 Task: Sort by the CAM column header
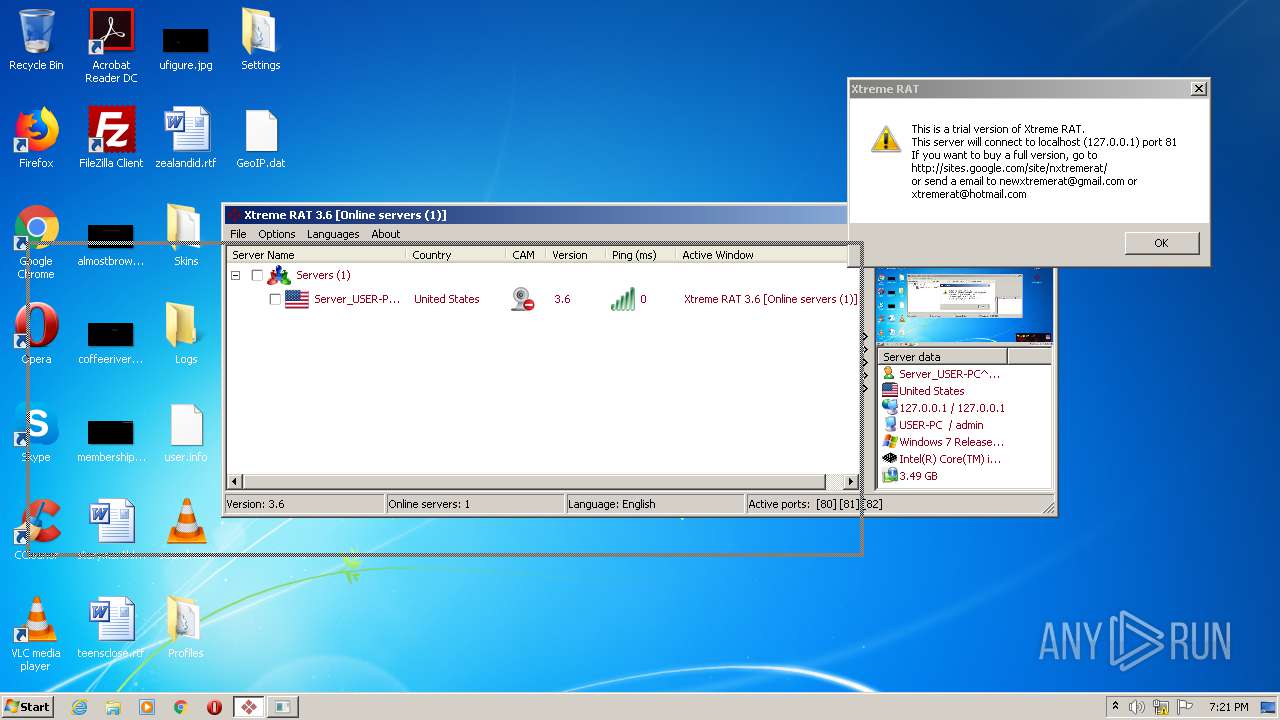526,255
